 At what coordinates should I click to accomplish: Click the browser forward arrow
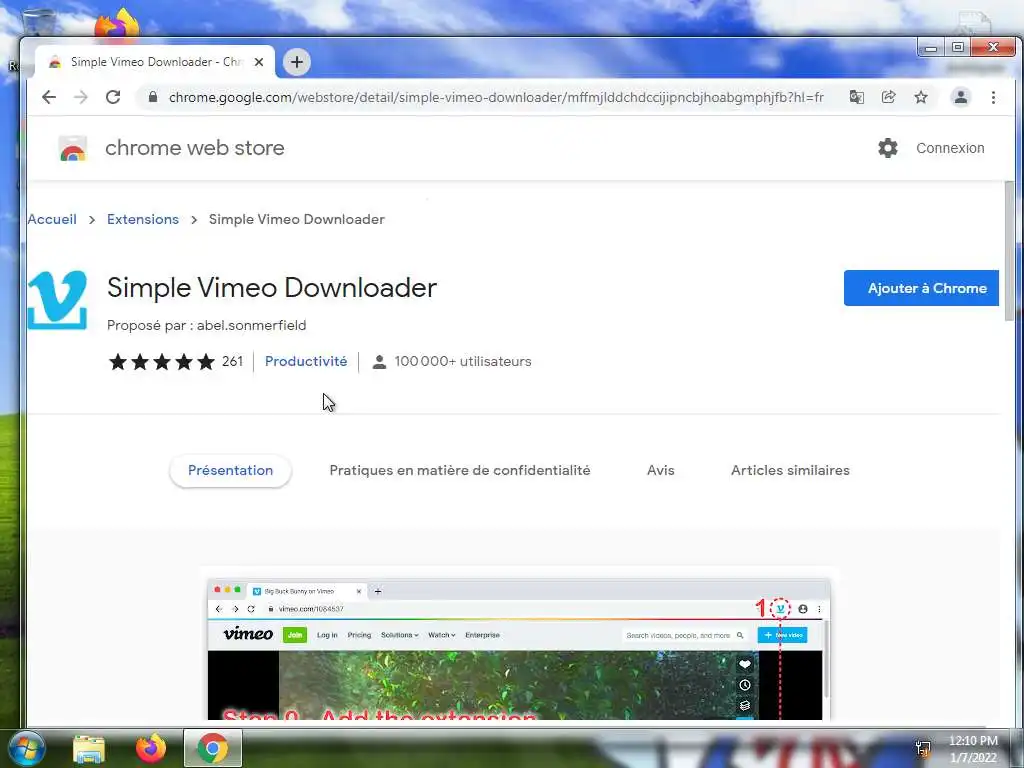81,97
